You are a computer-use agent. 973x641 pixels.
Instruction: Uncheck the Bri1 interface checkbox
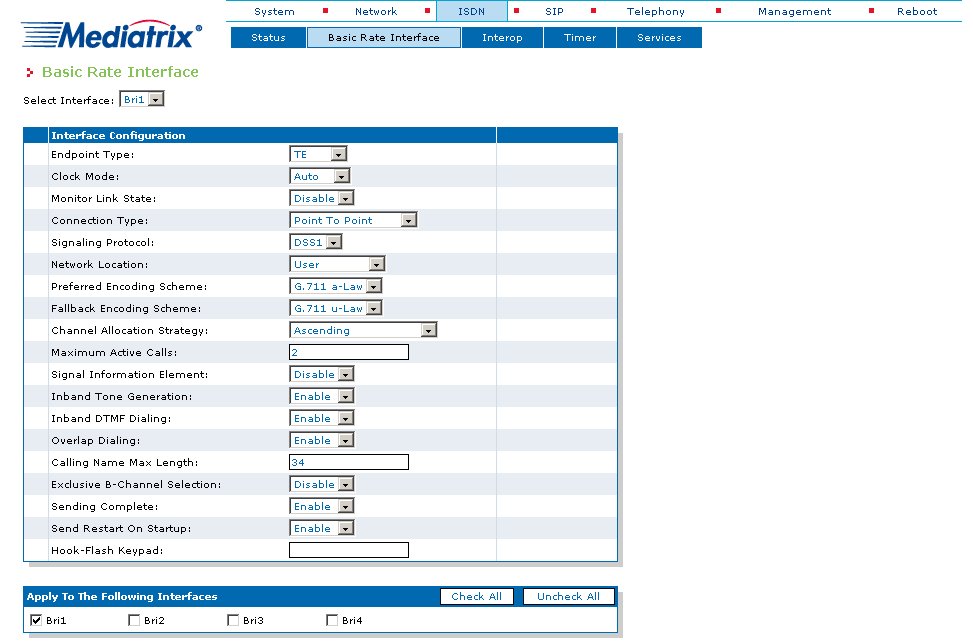click(x=36, y=620)
